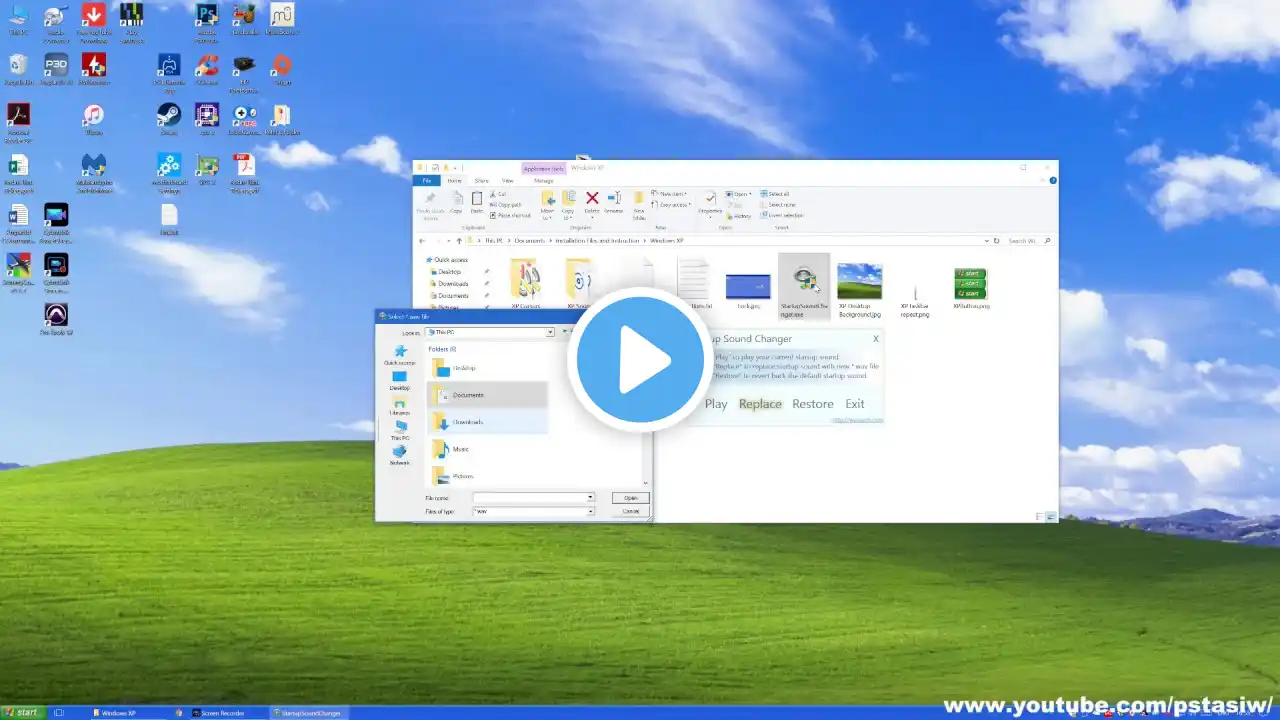Open the red download-arrow desktop shortcut

[93, 20]
